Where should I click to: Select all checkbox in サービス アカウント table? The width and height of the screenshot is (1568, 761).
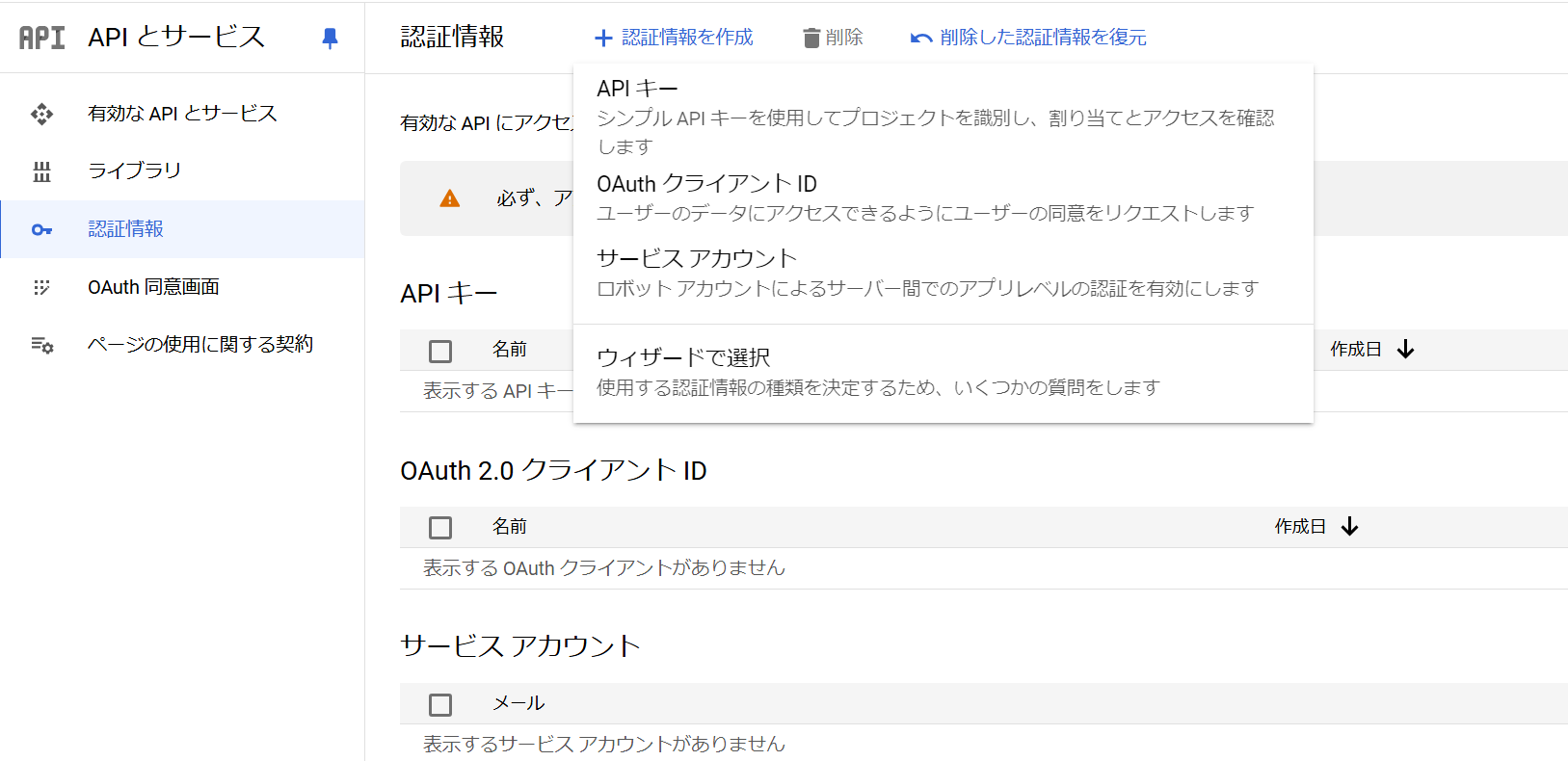tap(440, 705)
